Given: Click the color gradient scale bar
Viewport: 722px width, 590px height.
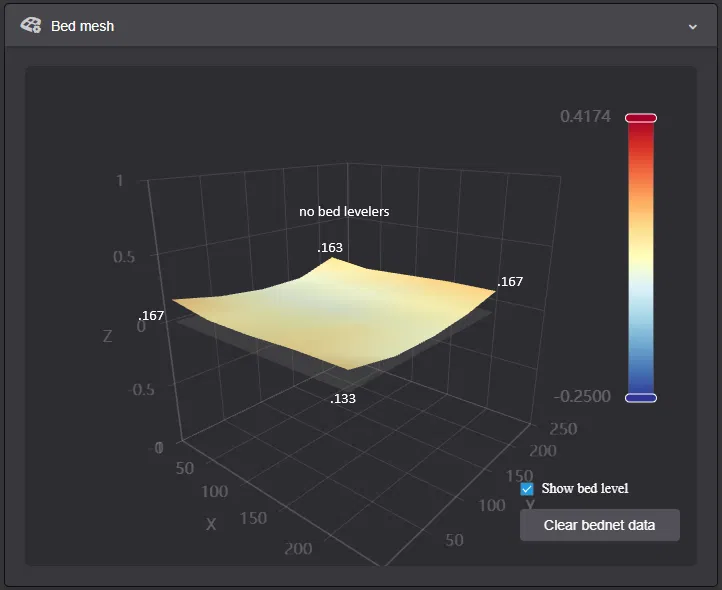Looking at the screenshot, I should 640,258.
